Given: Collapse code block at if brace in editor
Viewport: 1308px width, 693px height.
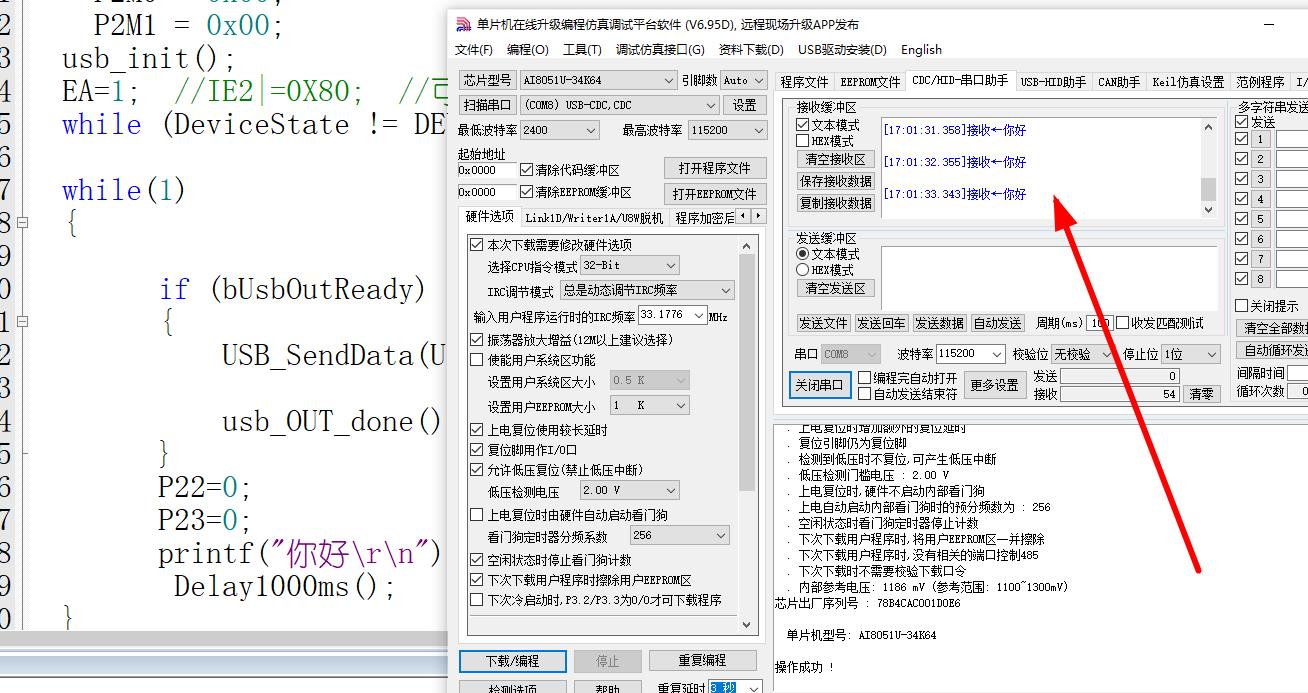Looking at the screenshot, I should pos(22,322).
